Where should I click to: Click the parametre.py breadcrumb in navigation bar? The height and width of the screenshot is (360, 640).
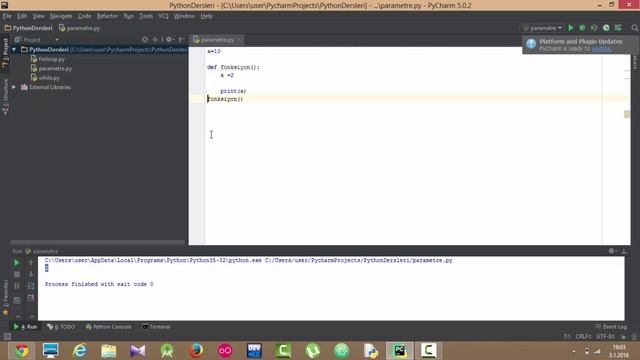click(80, 28)
